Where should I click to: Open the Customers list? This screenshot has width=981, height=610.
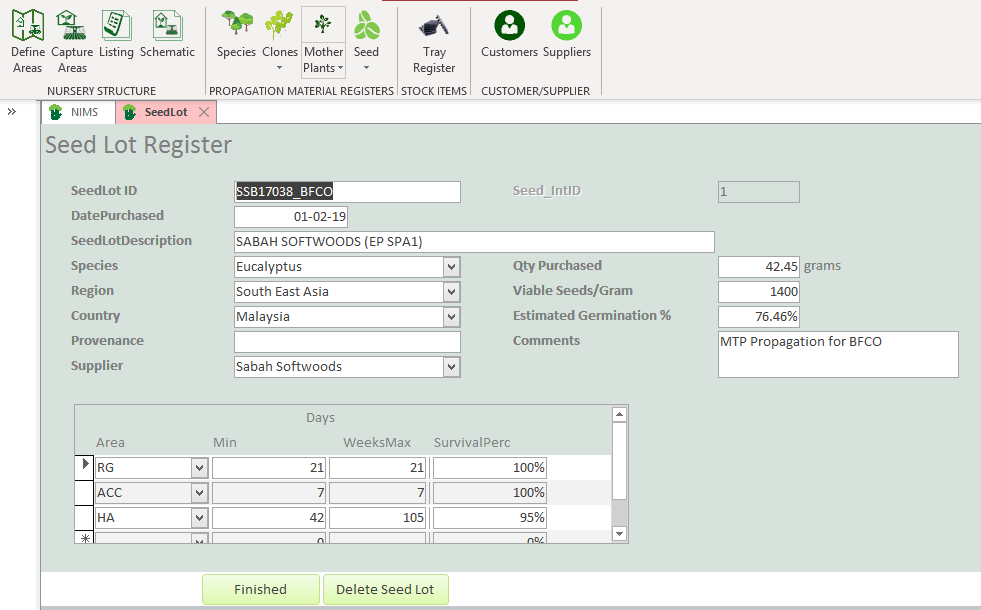[509, 34]
